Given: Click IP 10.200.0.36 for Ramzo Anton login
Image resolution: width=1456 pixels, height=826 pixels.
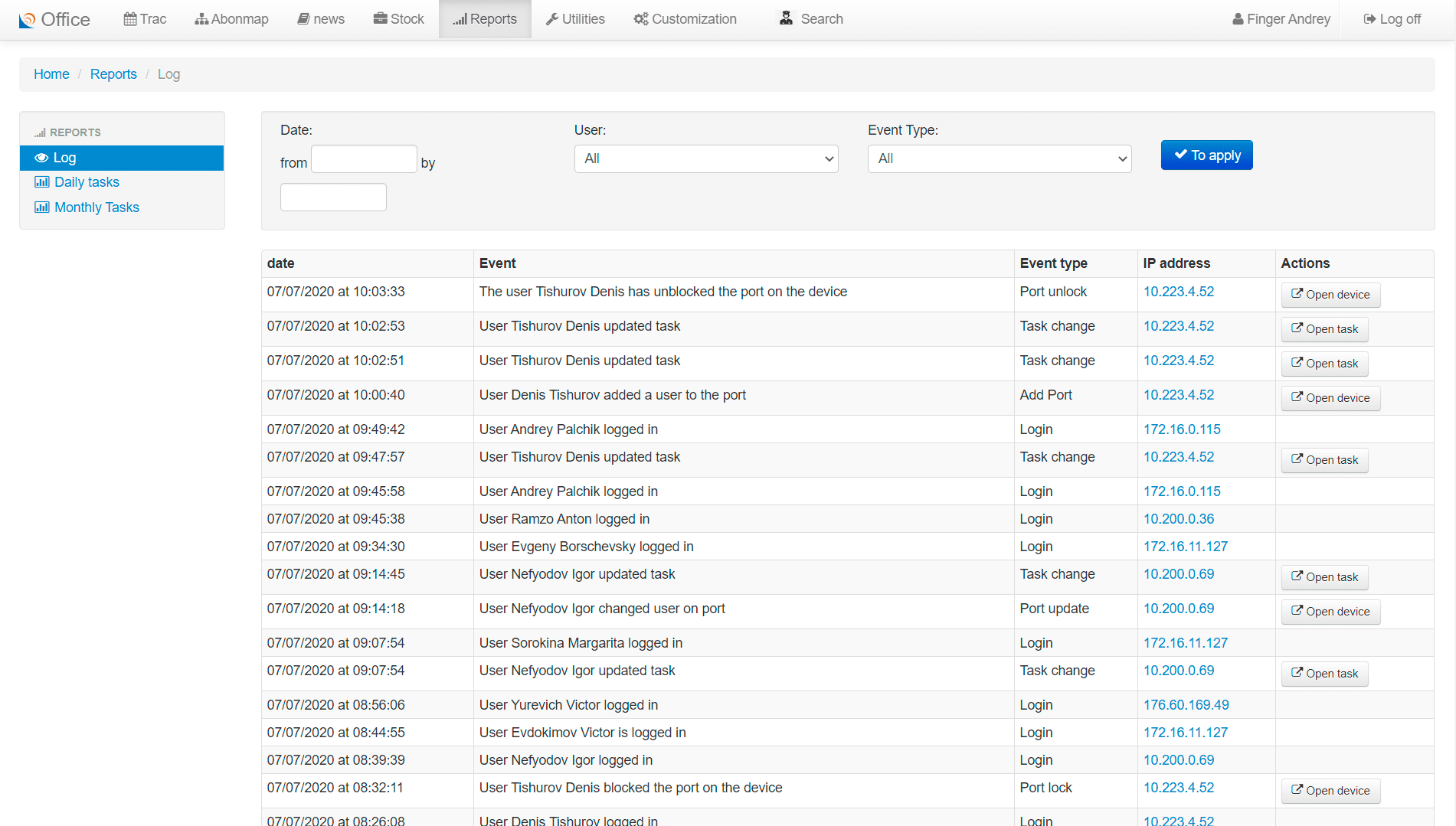Looking at the screenshot, I should [x=1179, y=519].
